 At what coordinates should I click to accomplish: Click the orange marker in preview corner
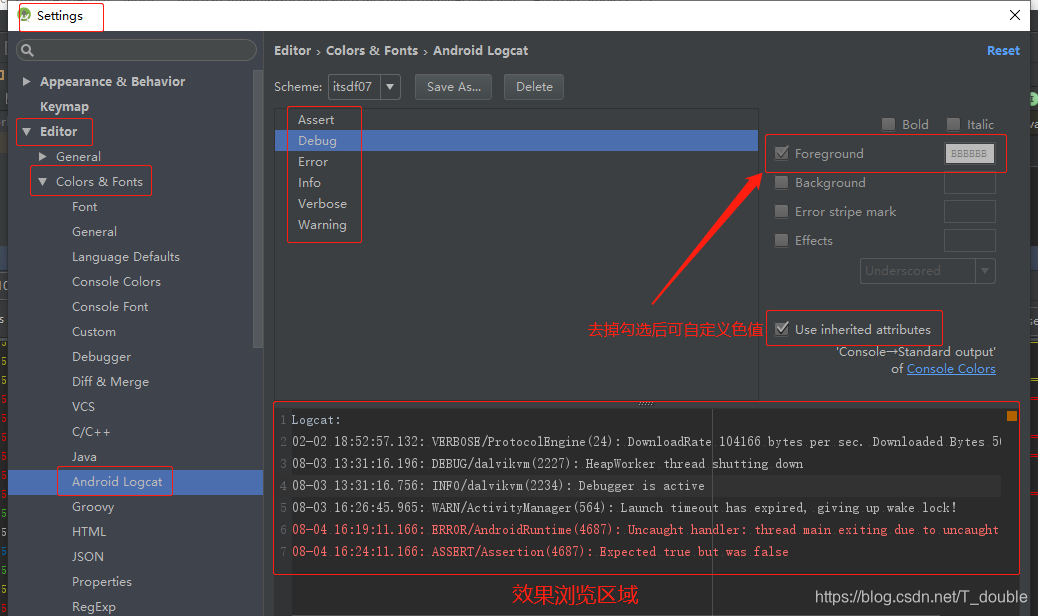tap(1012, 416)
